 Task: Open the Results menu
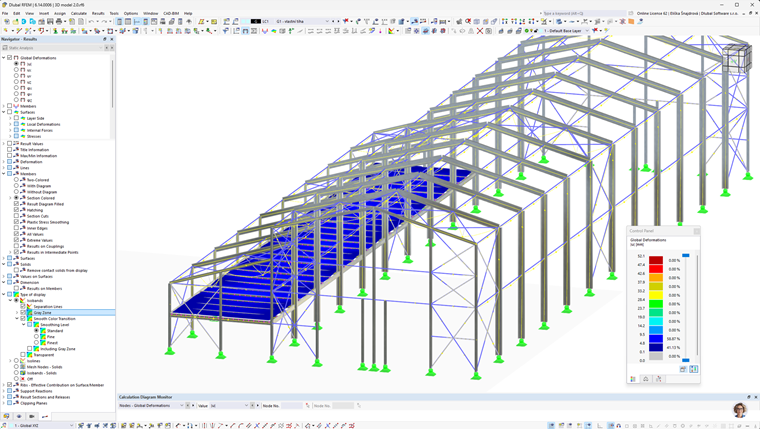click(98, 14)
